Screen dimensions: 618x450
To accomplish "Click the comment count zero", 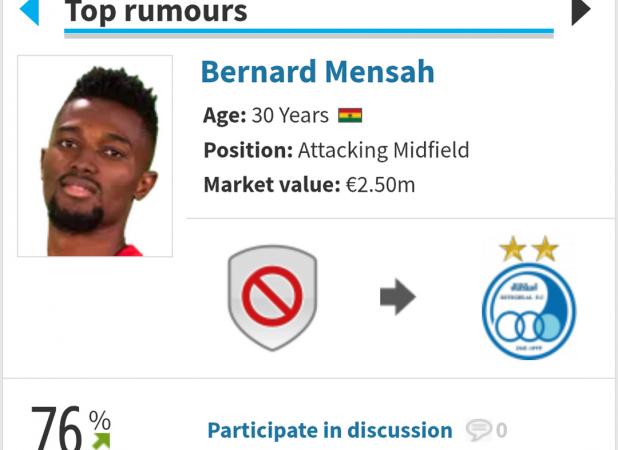I will click(501, 430).
